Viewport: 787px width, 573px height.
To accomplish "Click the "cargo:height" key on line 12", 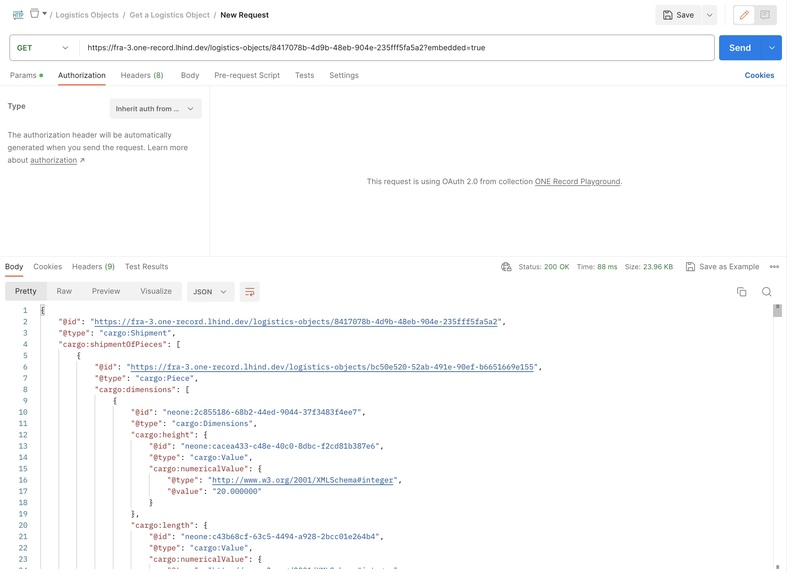I will [x=163, y=435].
